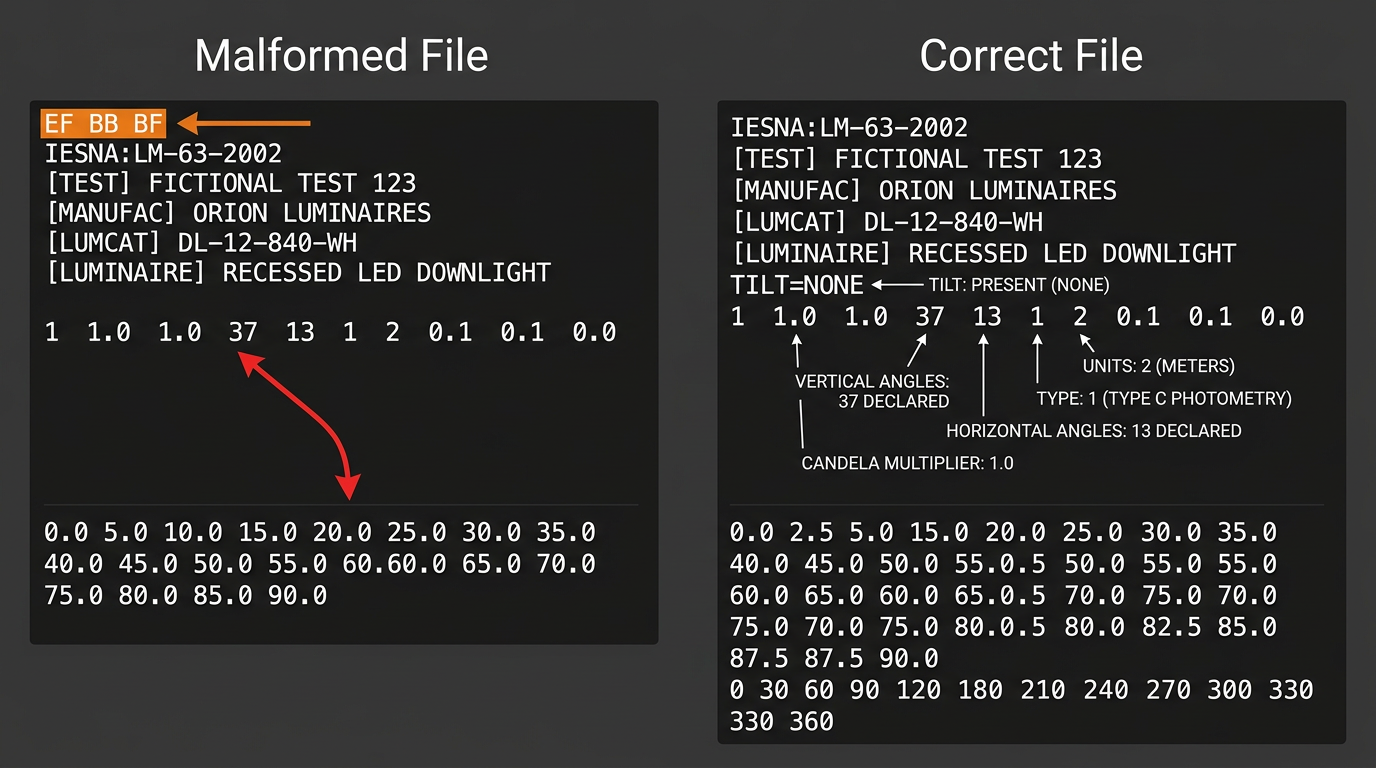The height and width of the screenshot is (768, 1376).
Task: Click the value 13 in the Correct File
Action: pos(987,317)
